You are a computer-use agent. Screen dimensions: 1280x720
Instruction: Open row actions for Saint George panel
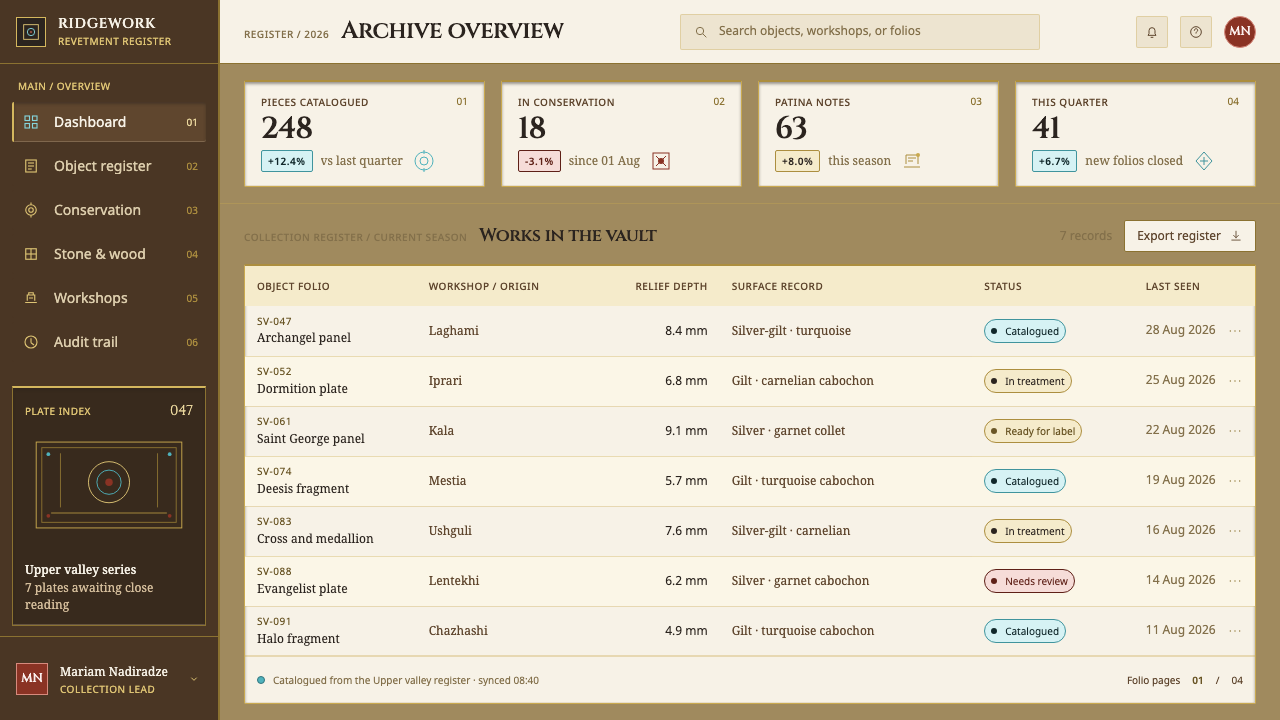(x=1235, y=431)
